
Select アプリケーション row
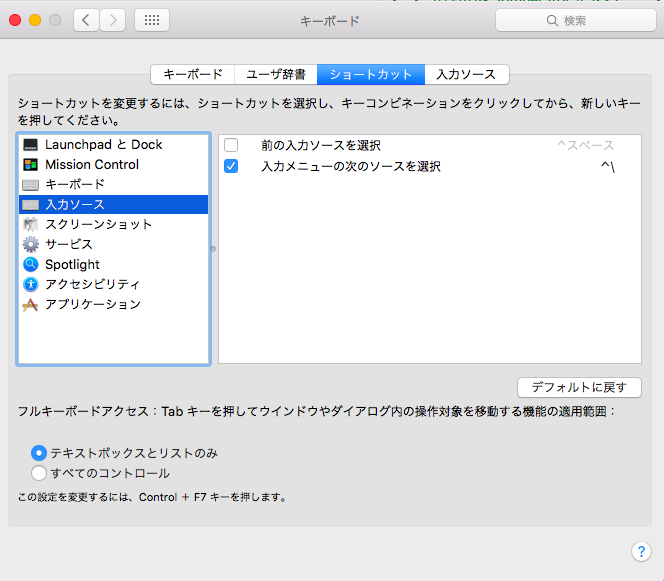click(x=113, y=304)
